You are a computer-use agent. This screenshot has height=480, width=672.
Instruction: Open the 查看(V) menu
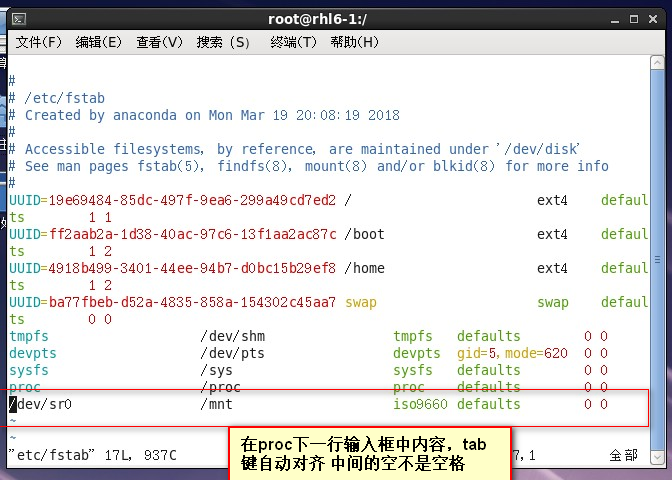[159, 42]
